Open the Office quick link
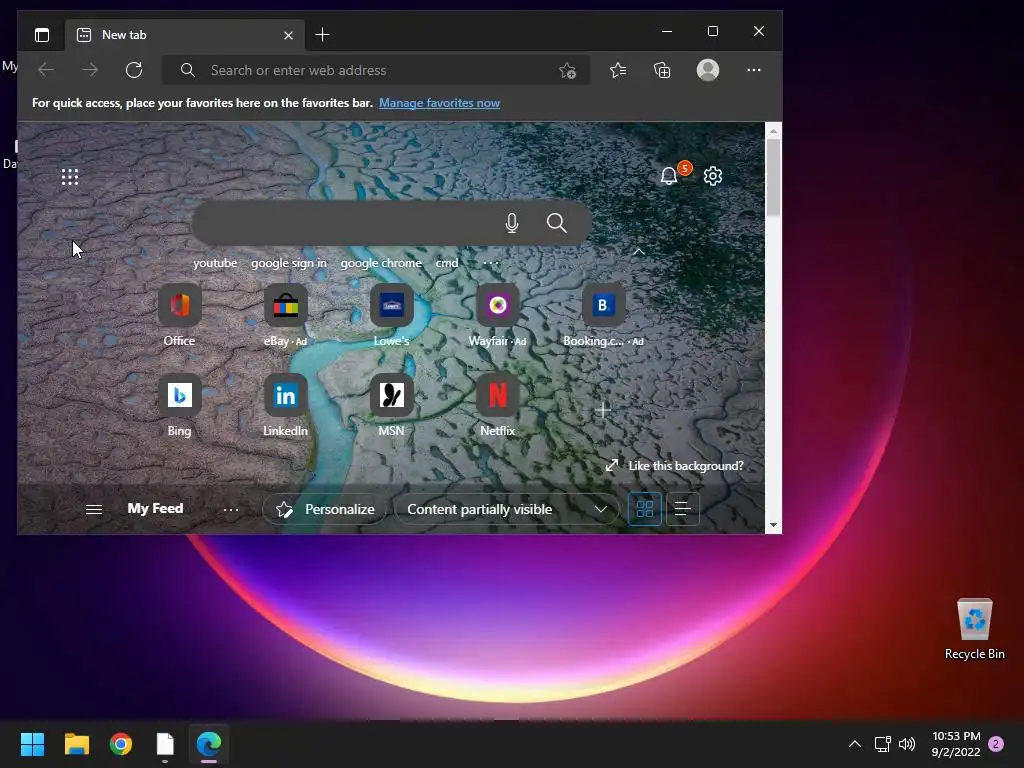The image size is (1024, 768). pos(180,316)
